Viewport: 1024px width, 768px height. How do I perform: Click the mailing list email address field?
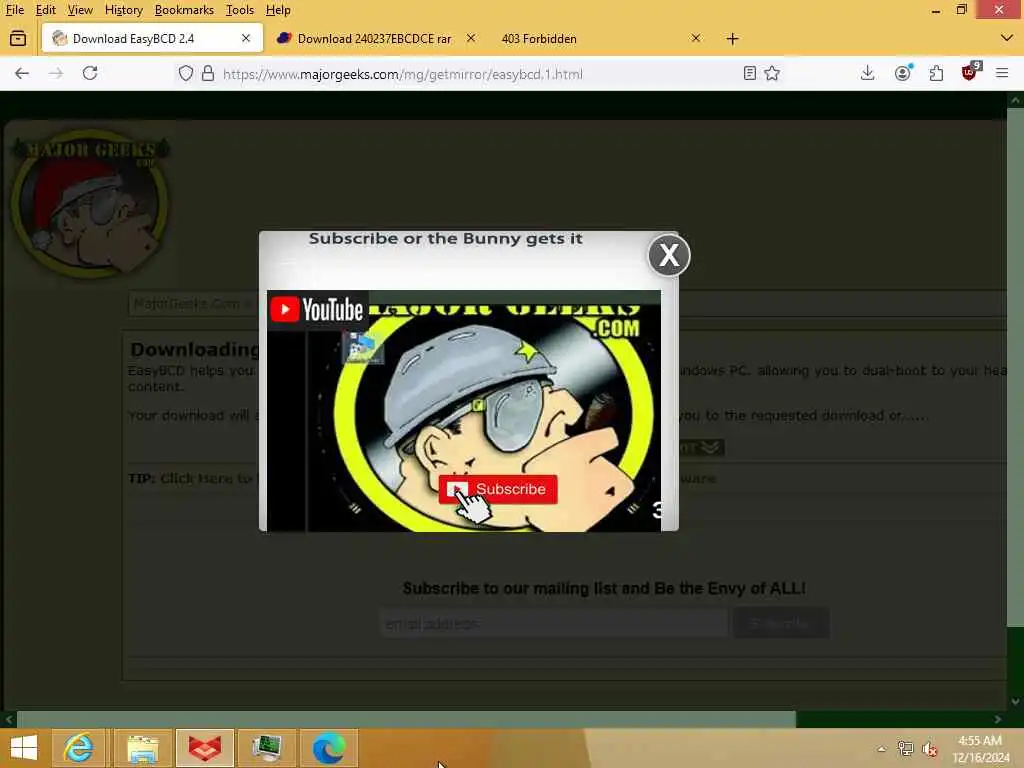coord(553,624)
